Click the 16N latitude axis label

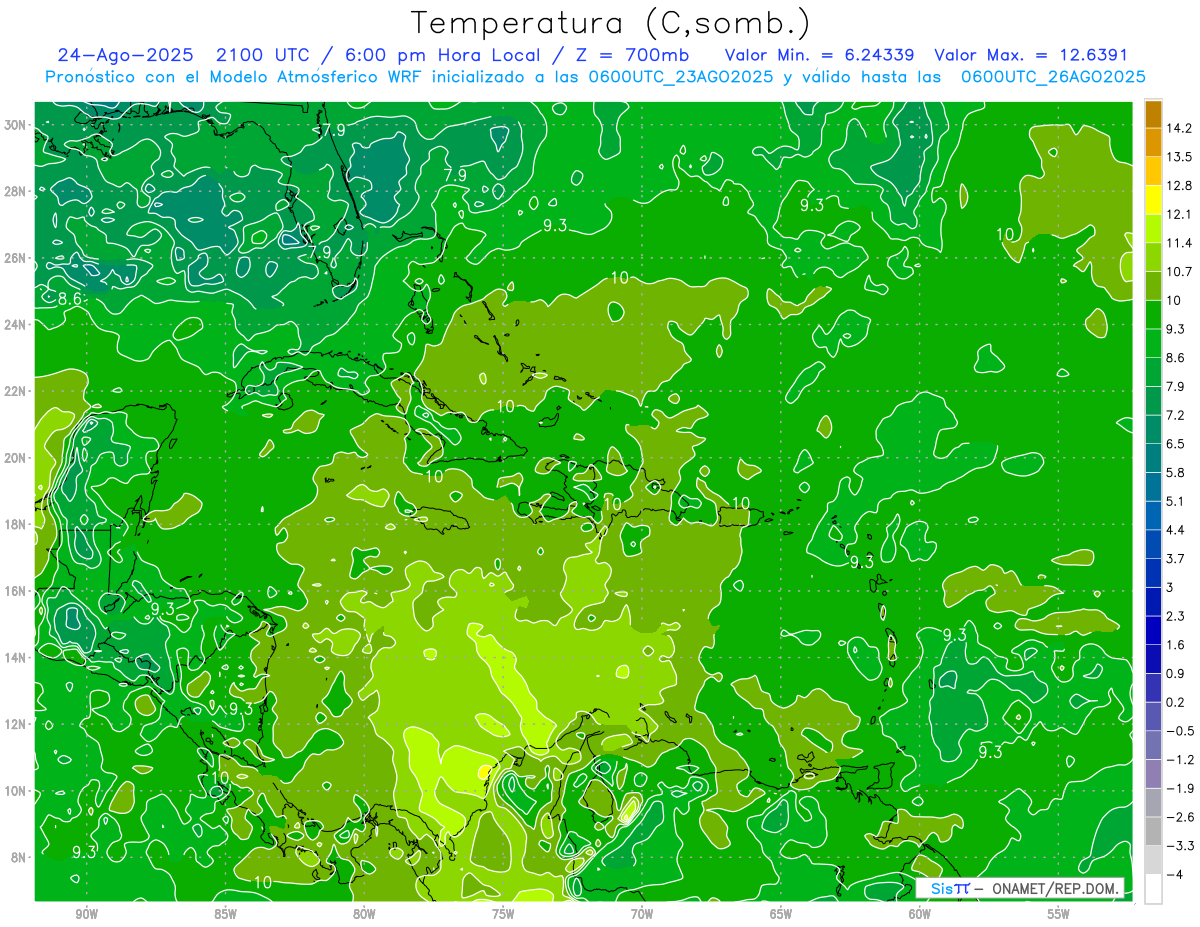pyautogui.click(x=17, y=591)
